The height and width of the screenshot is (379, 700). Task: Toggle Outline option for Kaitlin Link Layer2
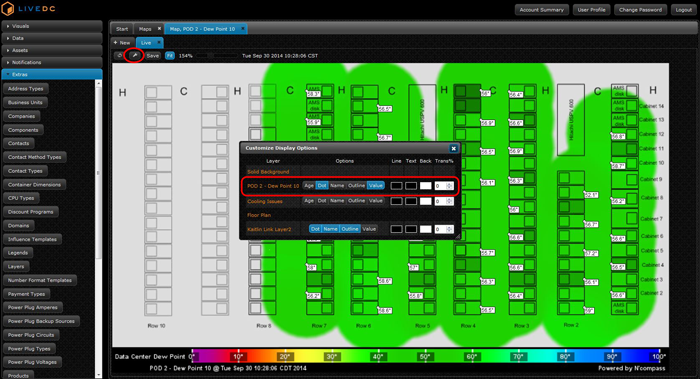point(350,229)
